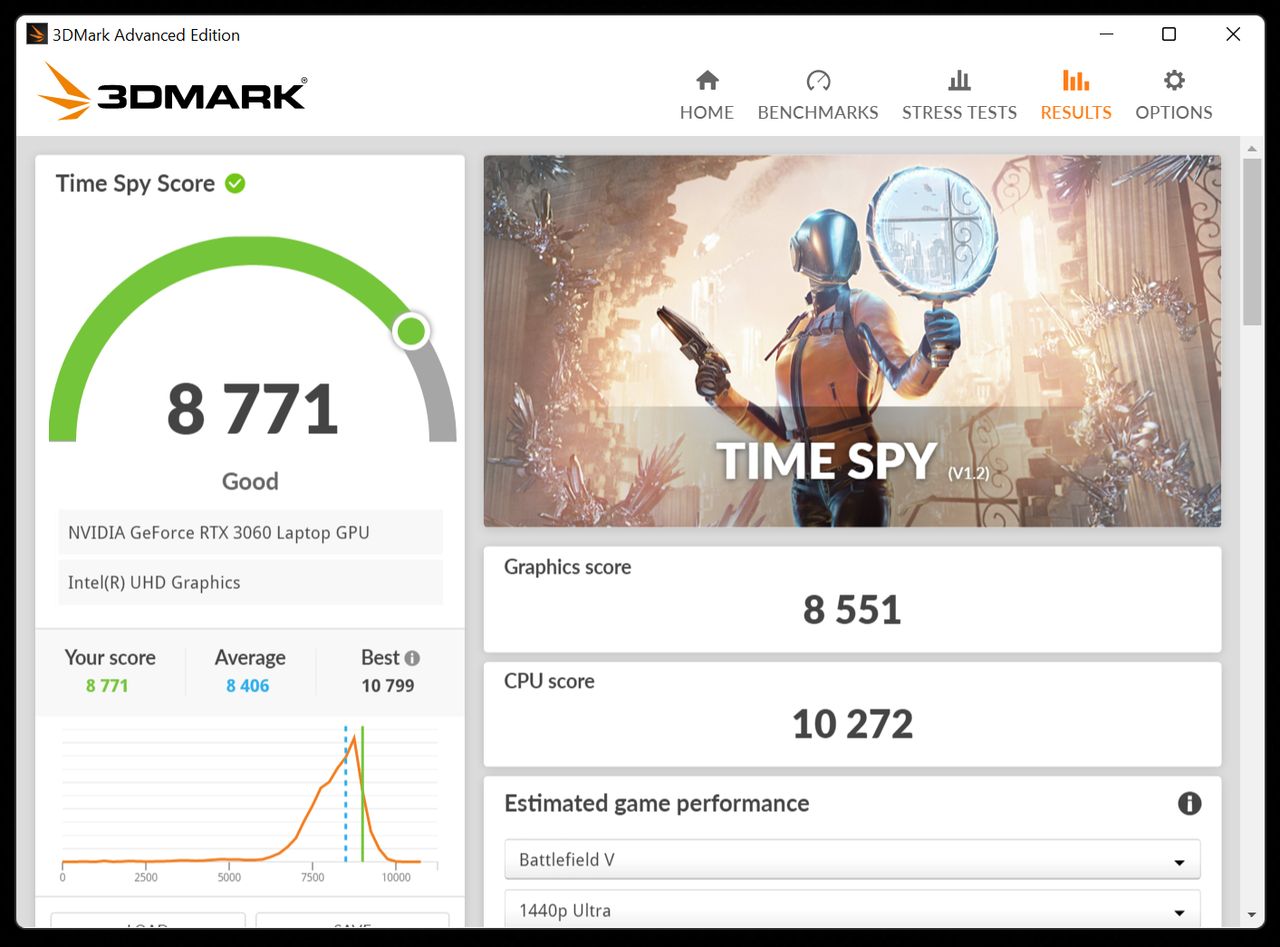
Task: Click the Estimated game performance info icon
Action: pos(1189,803)
